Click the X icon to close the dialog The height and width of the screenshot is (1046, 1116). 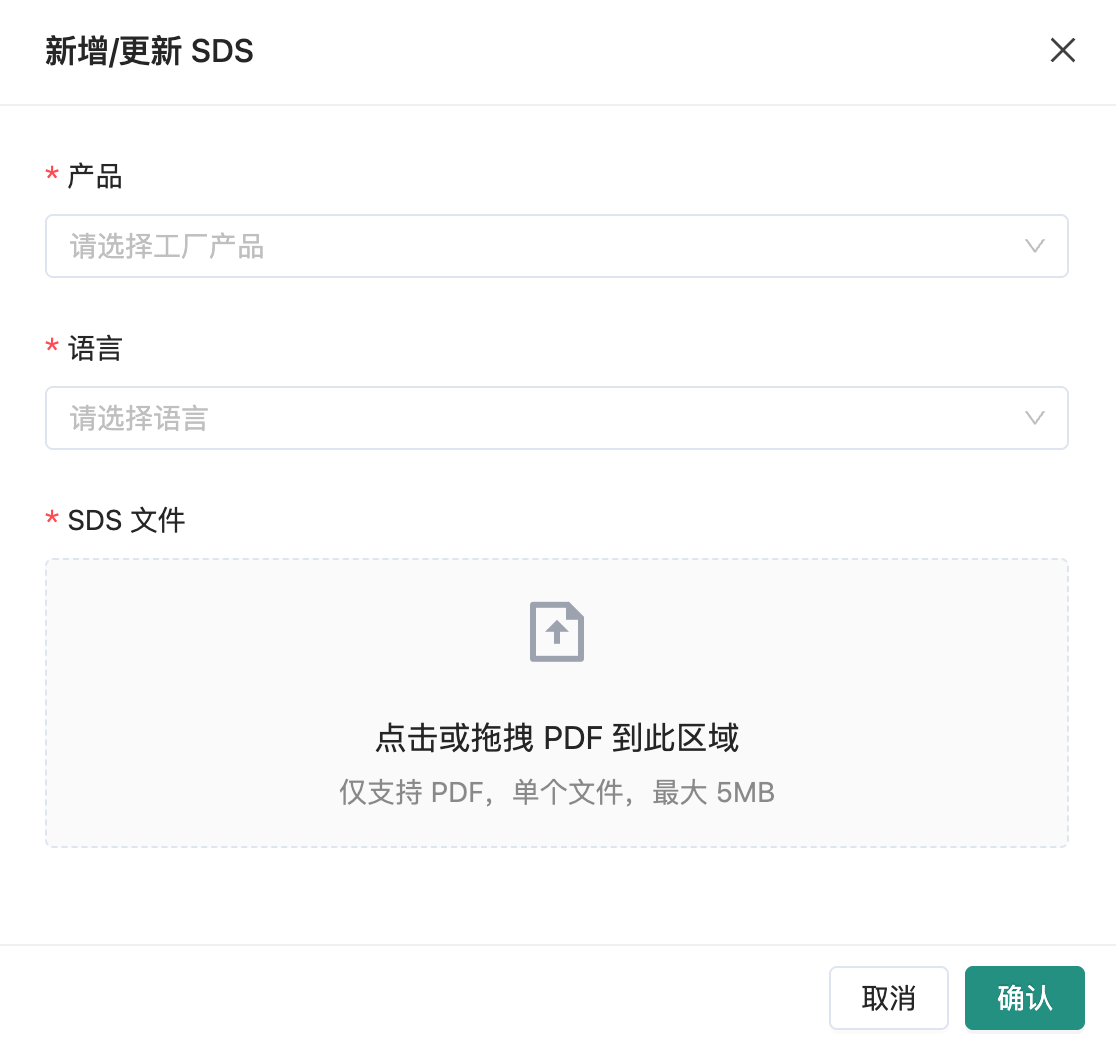[x=1062, y=50]
